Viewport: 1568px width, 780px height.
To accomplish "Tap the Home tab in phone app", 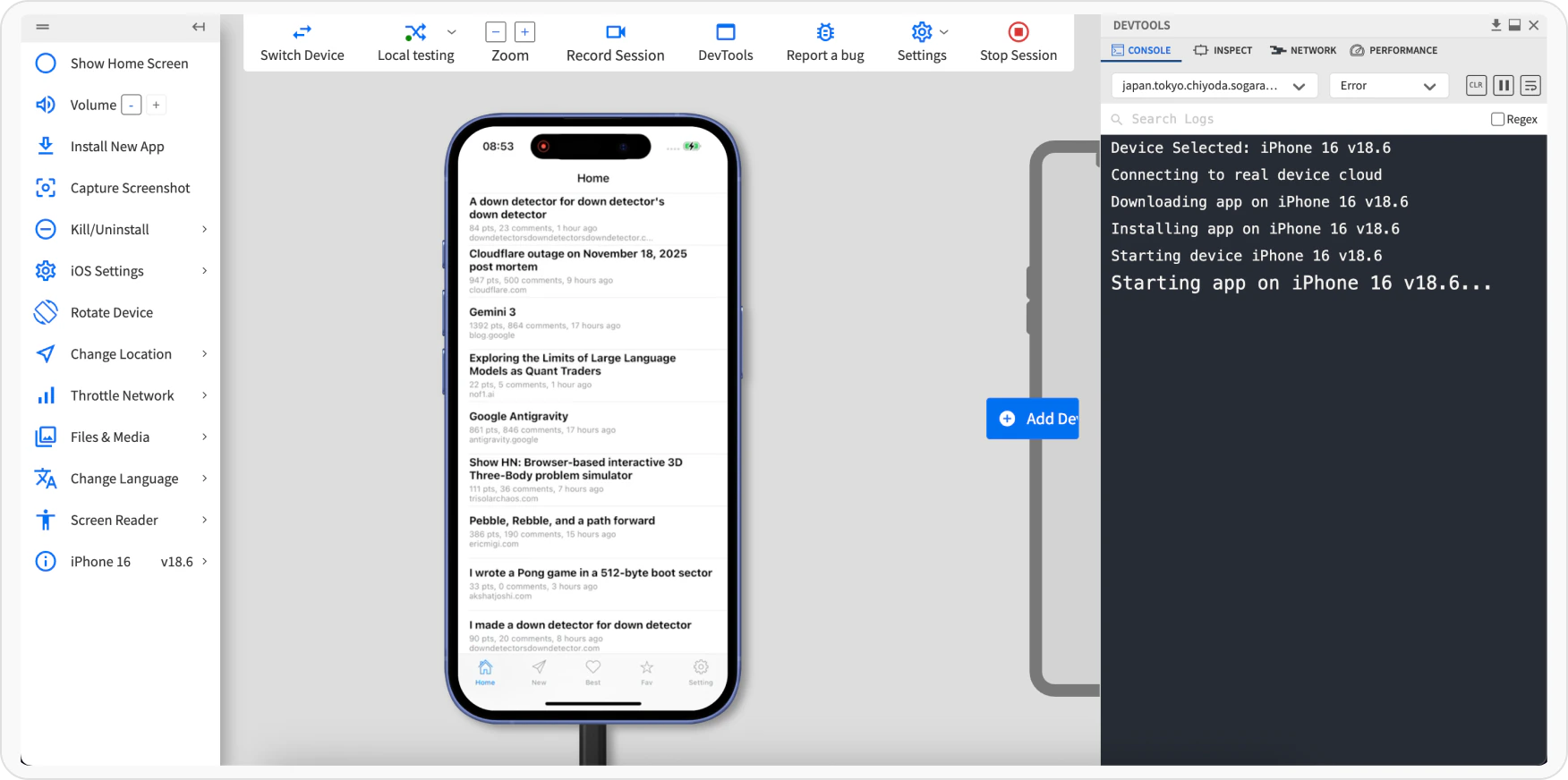I will (x=485, y=673).
